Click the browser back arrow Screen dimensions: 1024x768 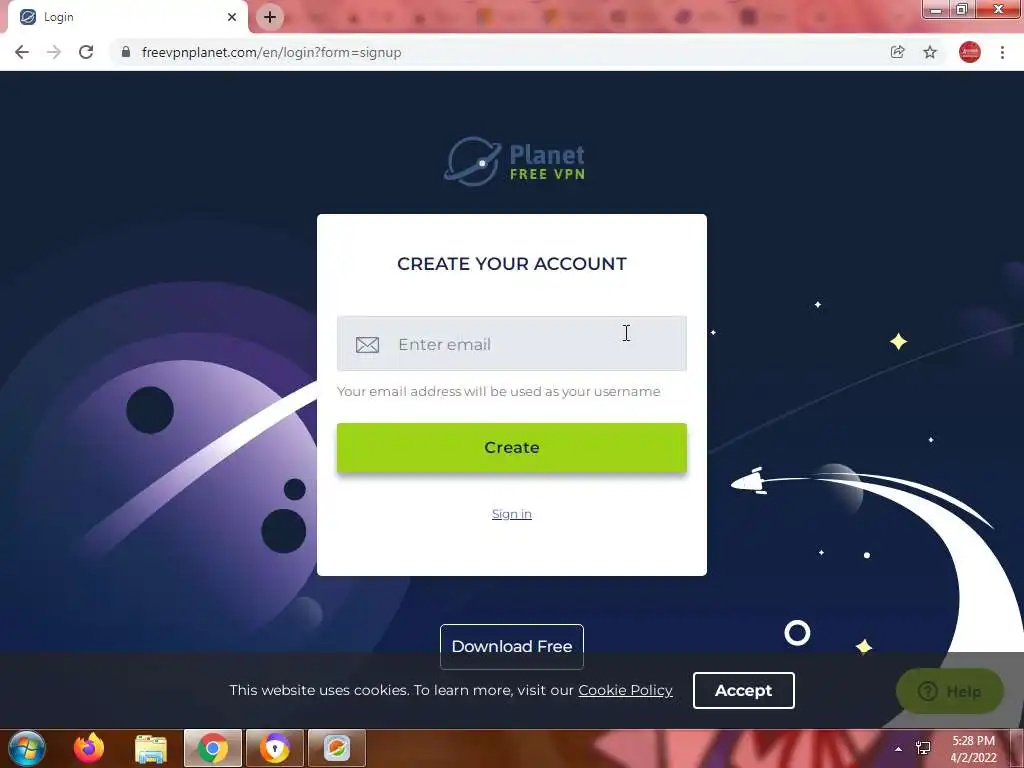(22, 52)
